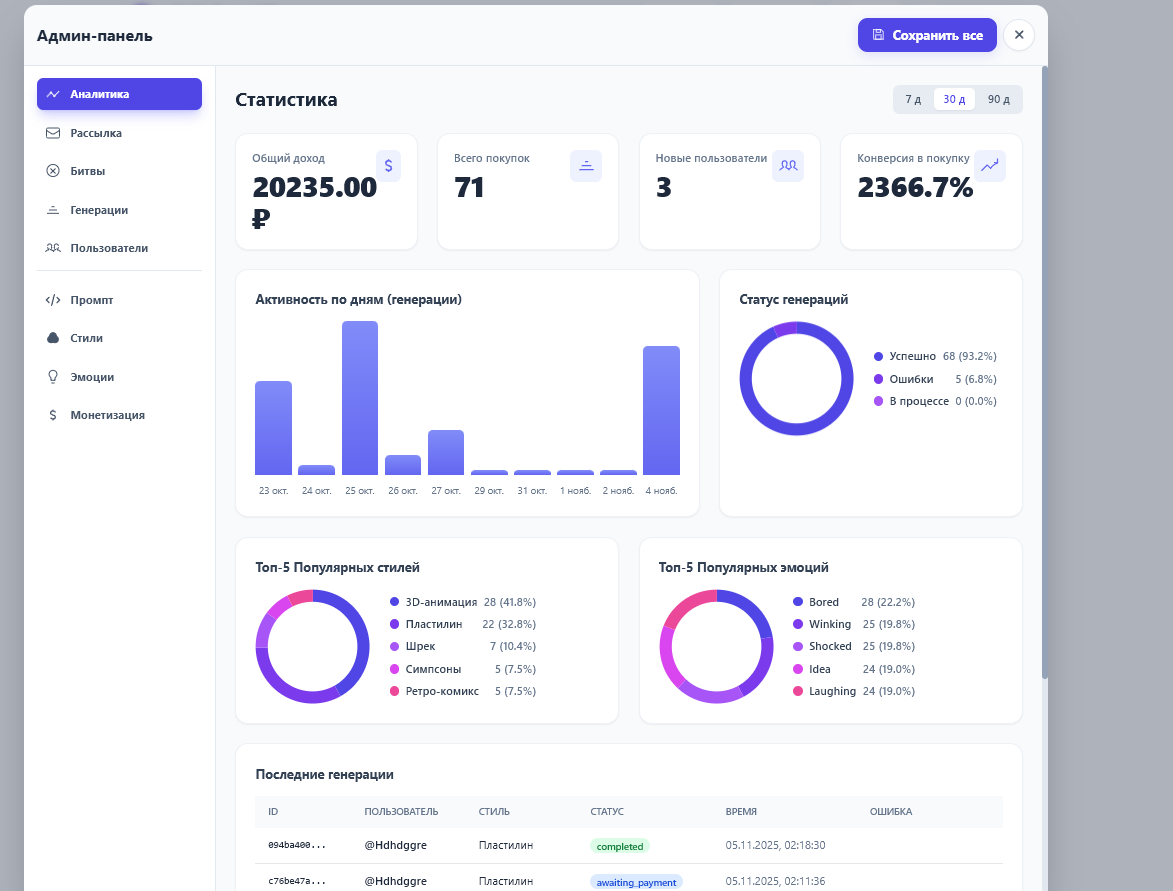Screen dimensions: 1173x891
Task: Click the Генерации sidebar icon
Action: click(53, 210)
